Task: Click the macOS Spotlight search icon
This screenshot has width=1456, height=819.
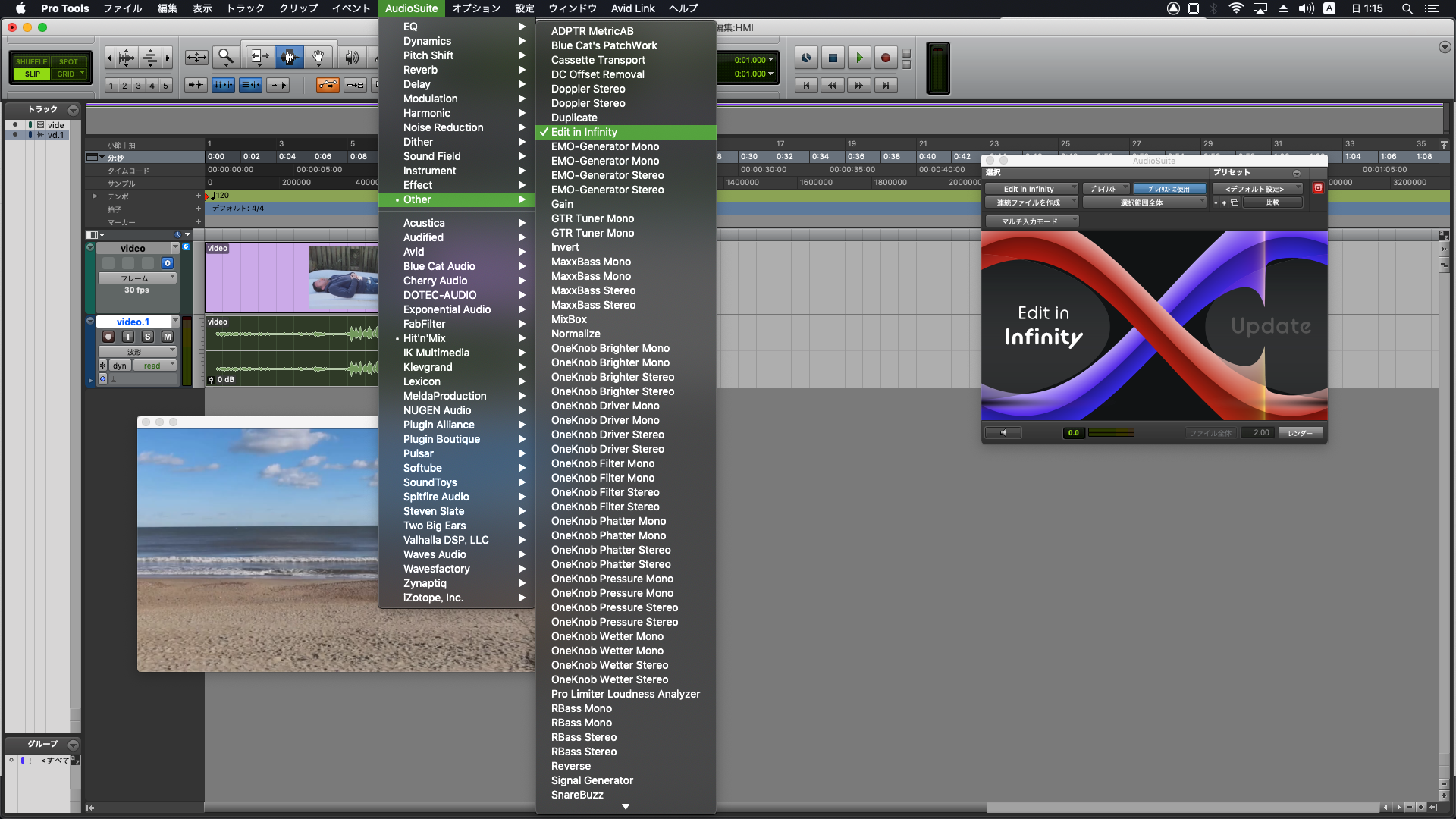Action: click(1407, 8)
